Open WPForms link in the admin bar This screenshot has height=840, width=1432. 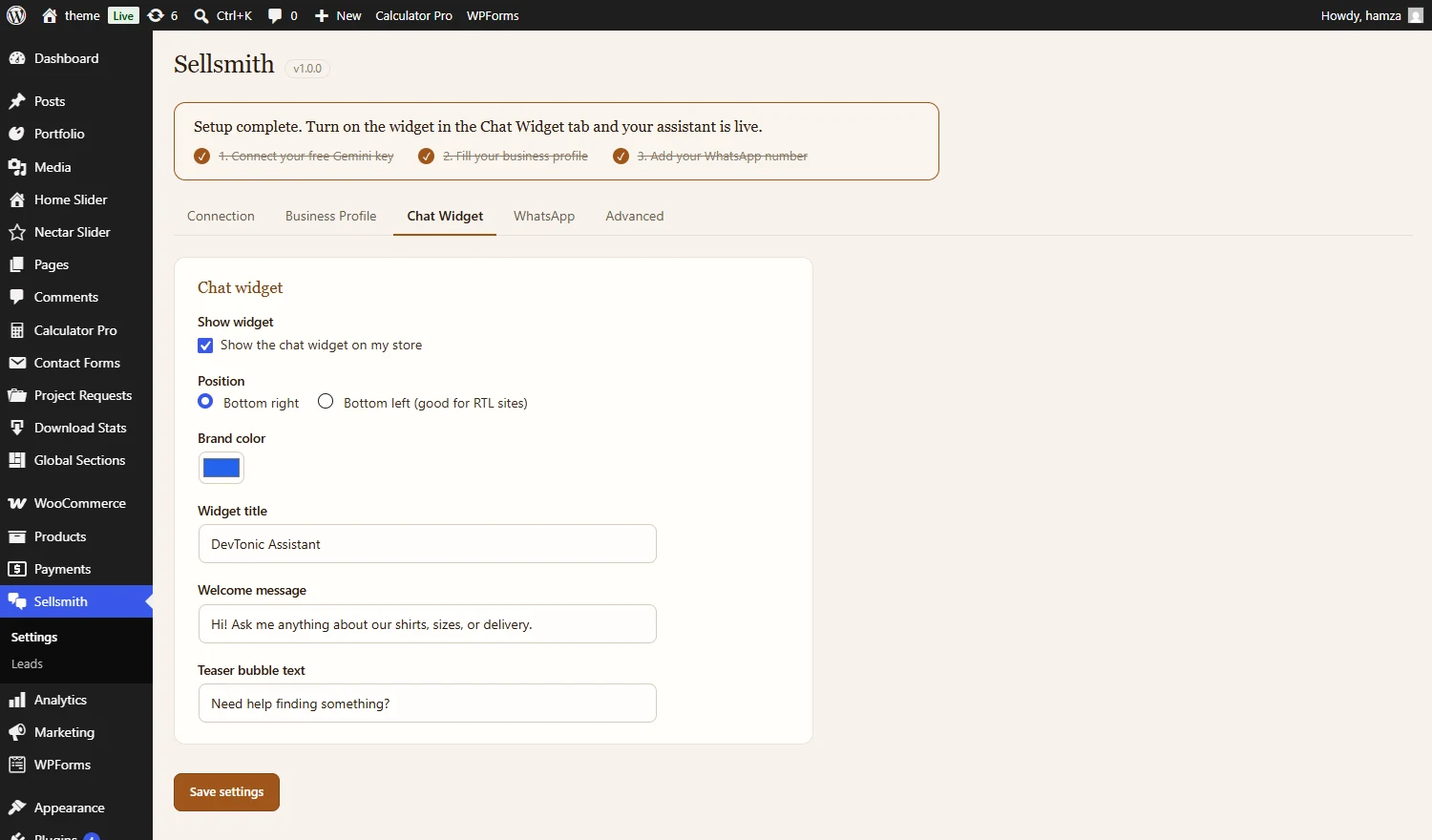pos(493,15)
